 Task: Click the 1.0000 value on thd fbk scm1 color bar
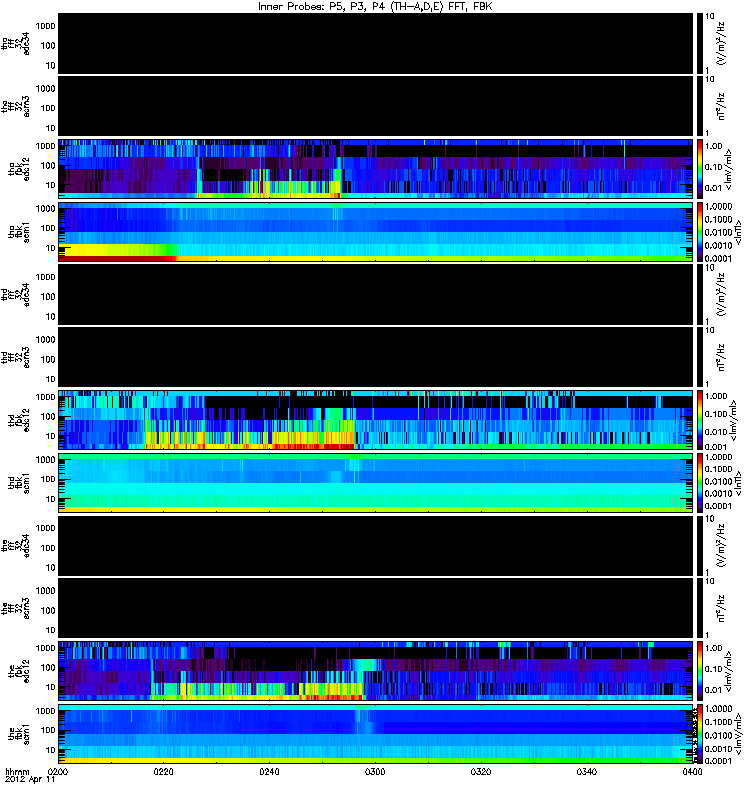pos(718,457)
